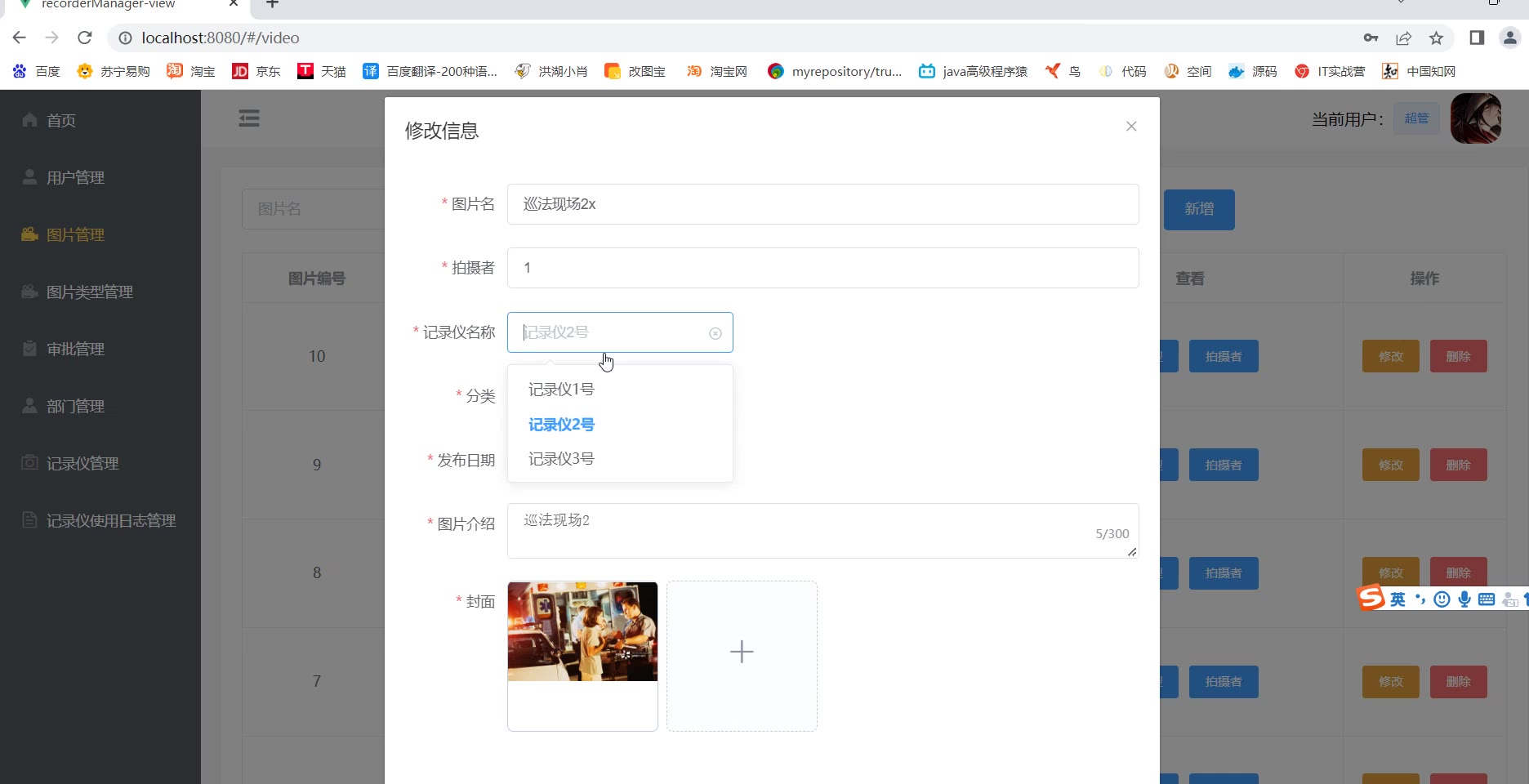Bookmark this page star icon
1529x784 pixels.
click(1436, 38)
